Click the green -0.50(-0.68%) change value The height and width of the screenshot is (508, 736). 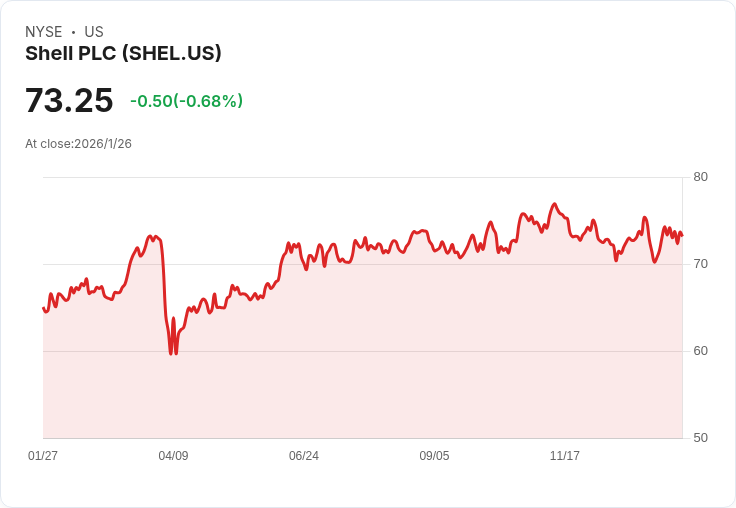pyautogui.click(x=186, y=101)
